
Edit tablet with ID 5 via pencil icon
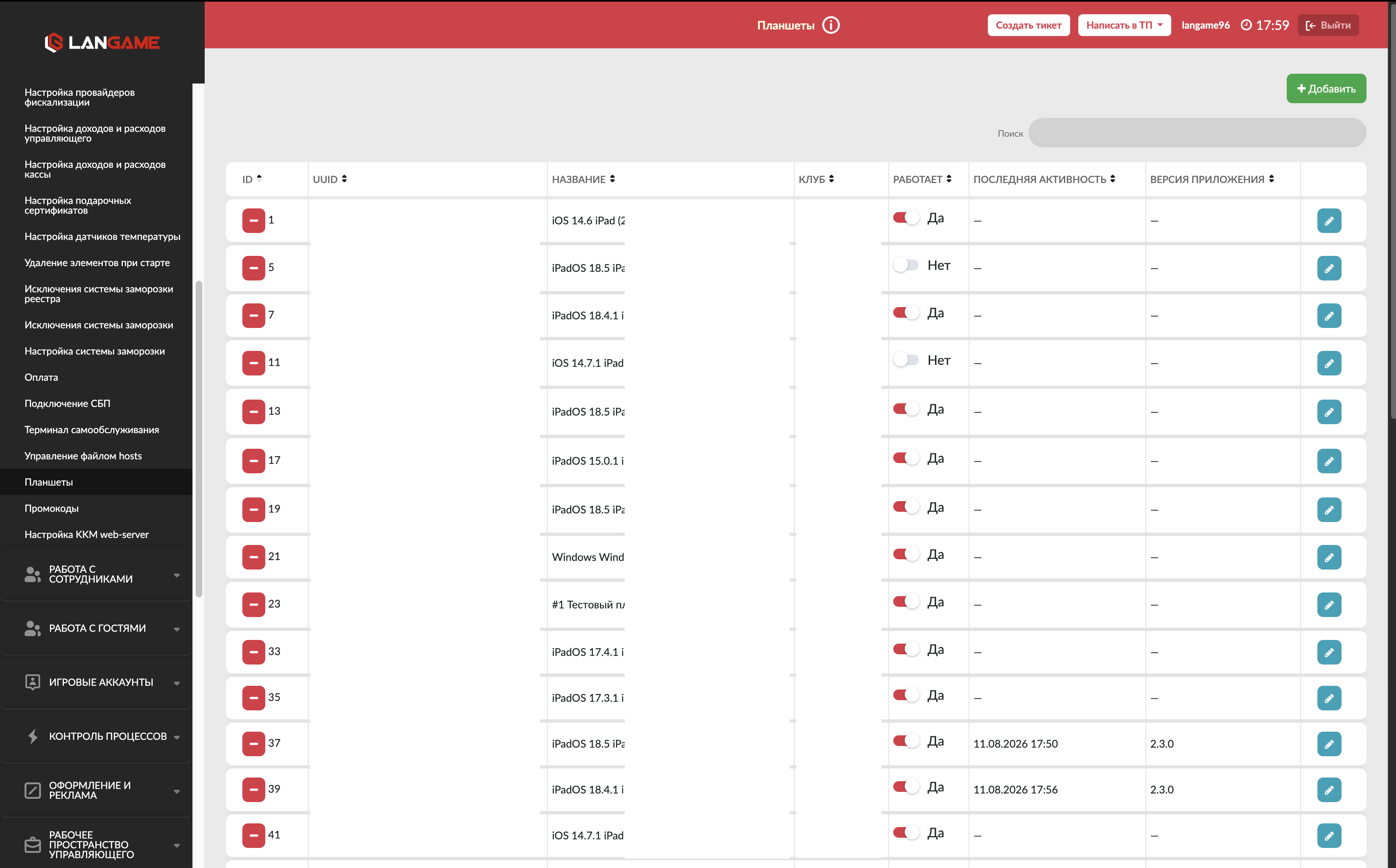coord(1329,268)
